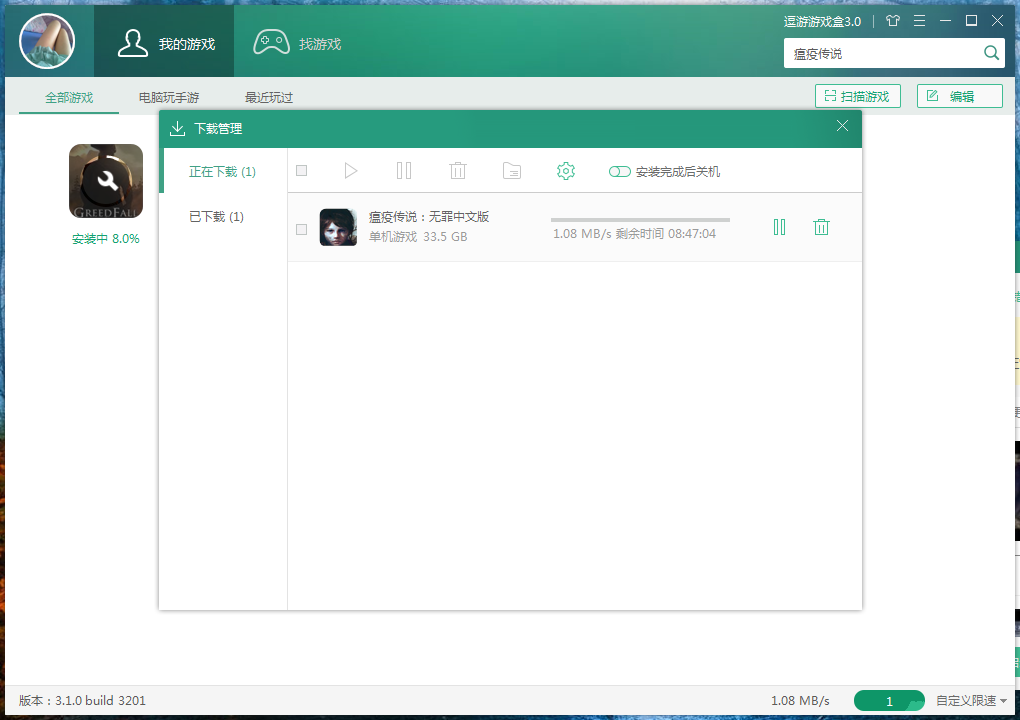Click the 瘟疫传说 game cover icon
This screenshot has height=720, width=1020.
point(338,227)
